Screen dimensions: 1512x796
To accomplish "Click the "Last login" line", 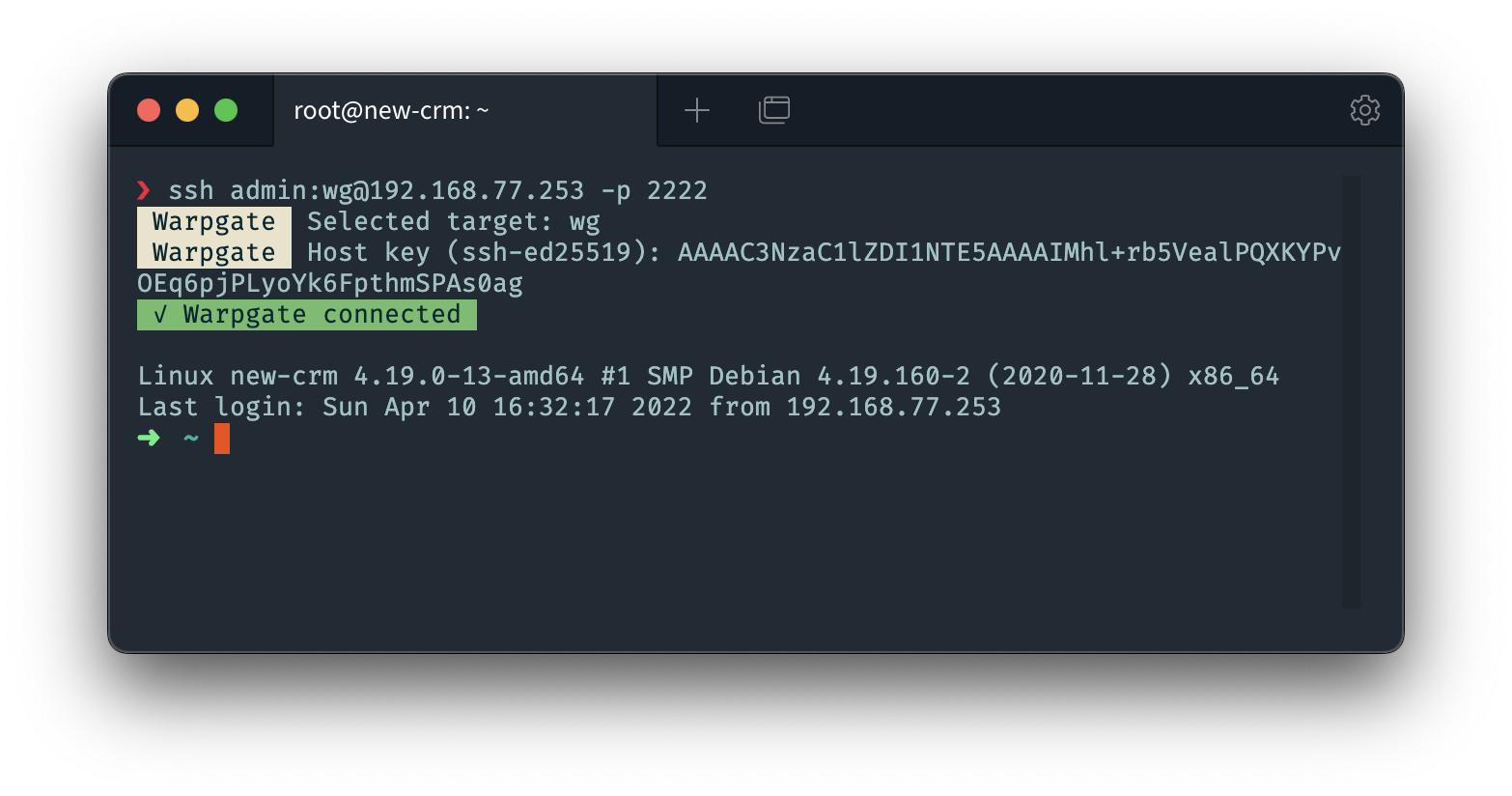I will (x=569, y=407).
